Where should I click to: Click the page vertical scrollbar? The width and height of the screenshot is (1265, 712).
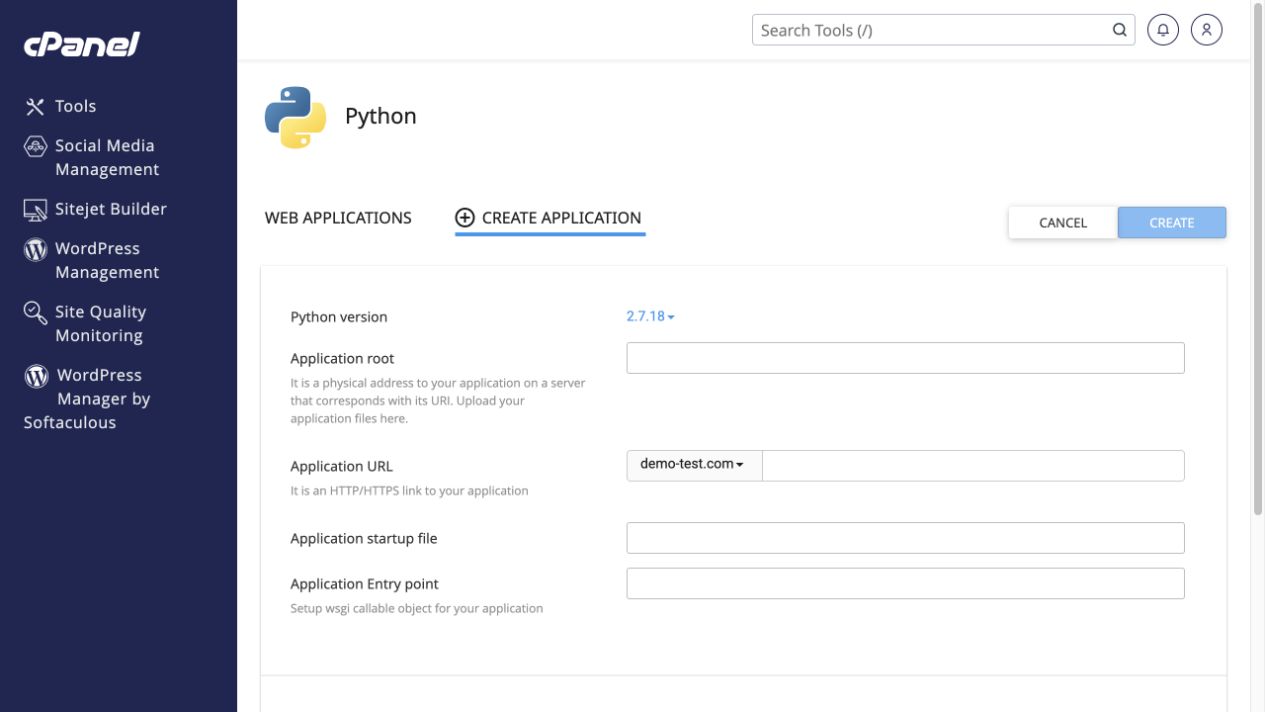tap(1258, 260)
